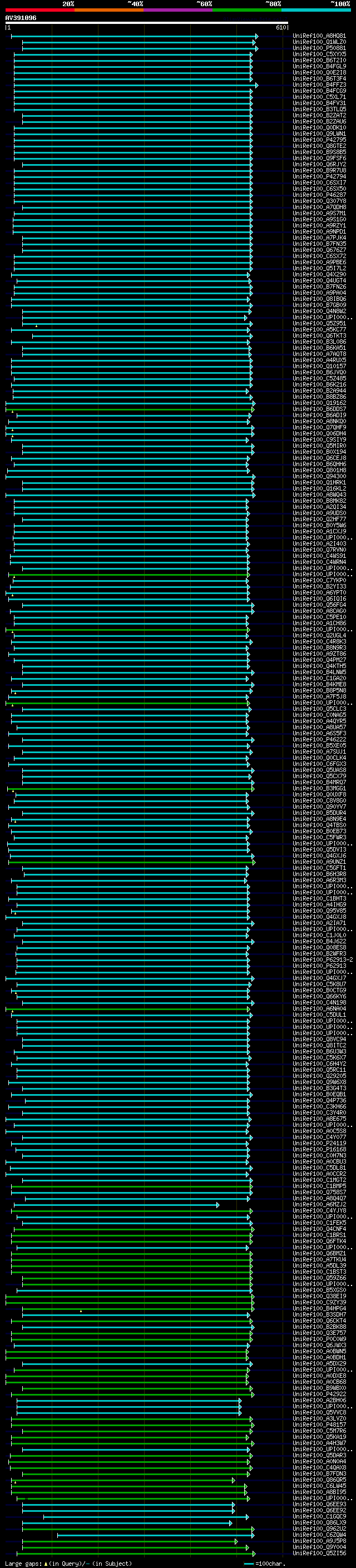Viewport: 356px width, 1568px height.
Task: Select the UniRef100_B4FV31 label
Action: coord(319,103)
